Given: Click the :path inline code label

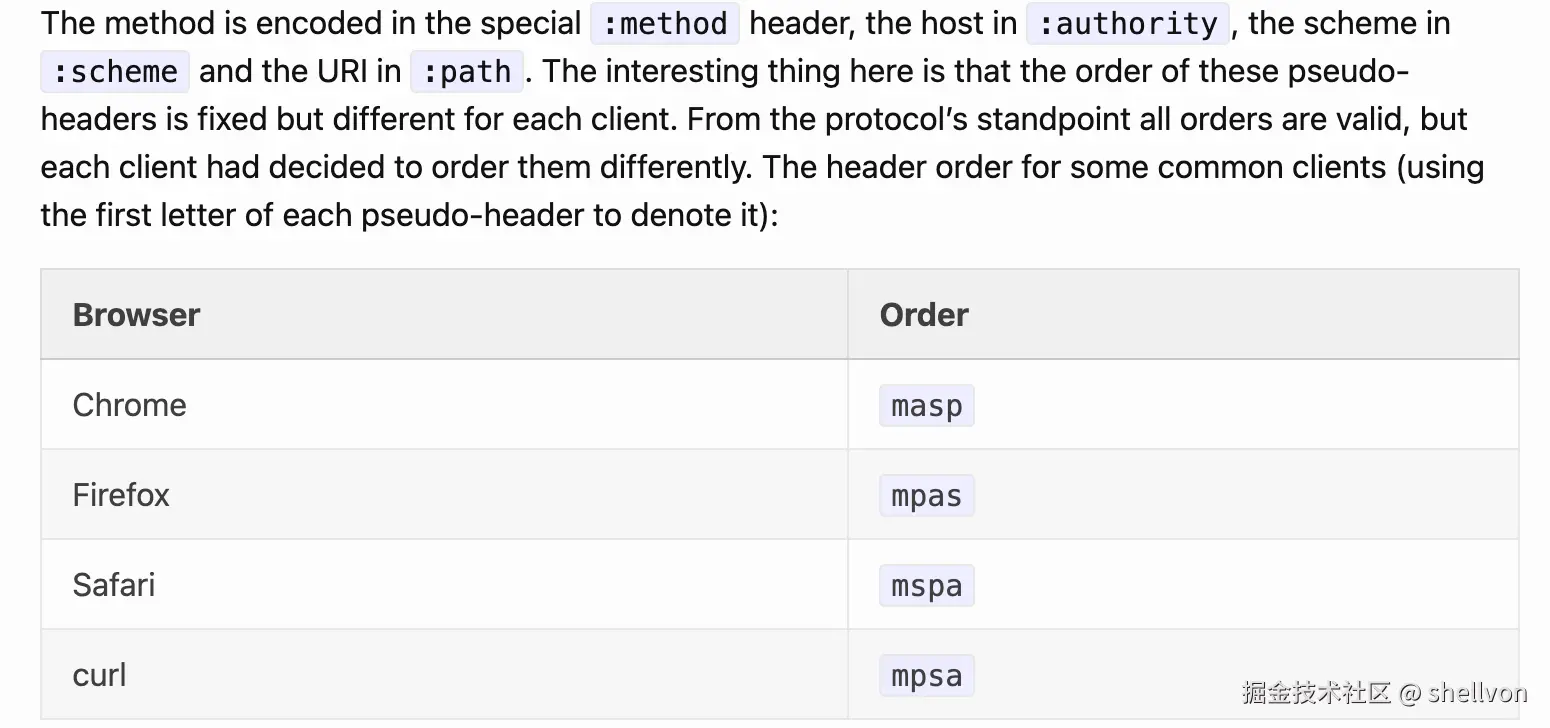Looking at the screenshot, I should [466, 71].
